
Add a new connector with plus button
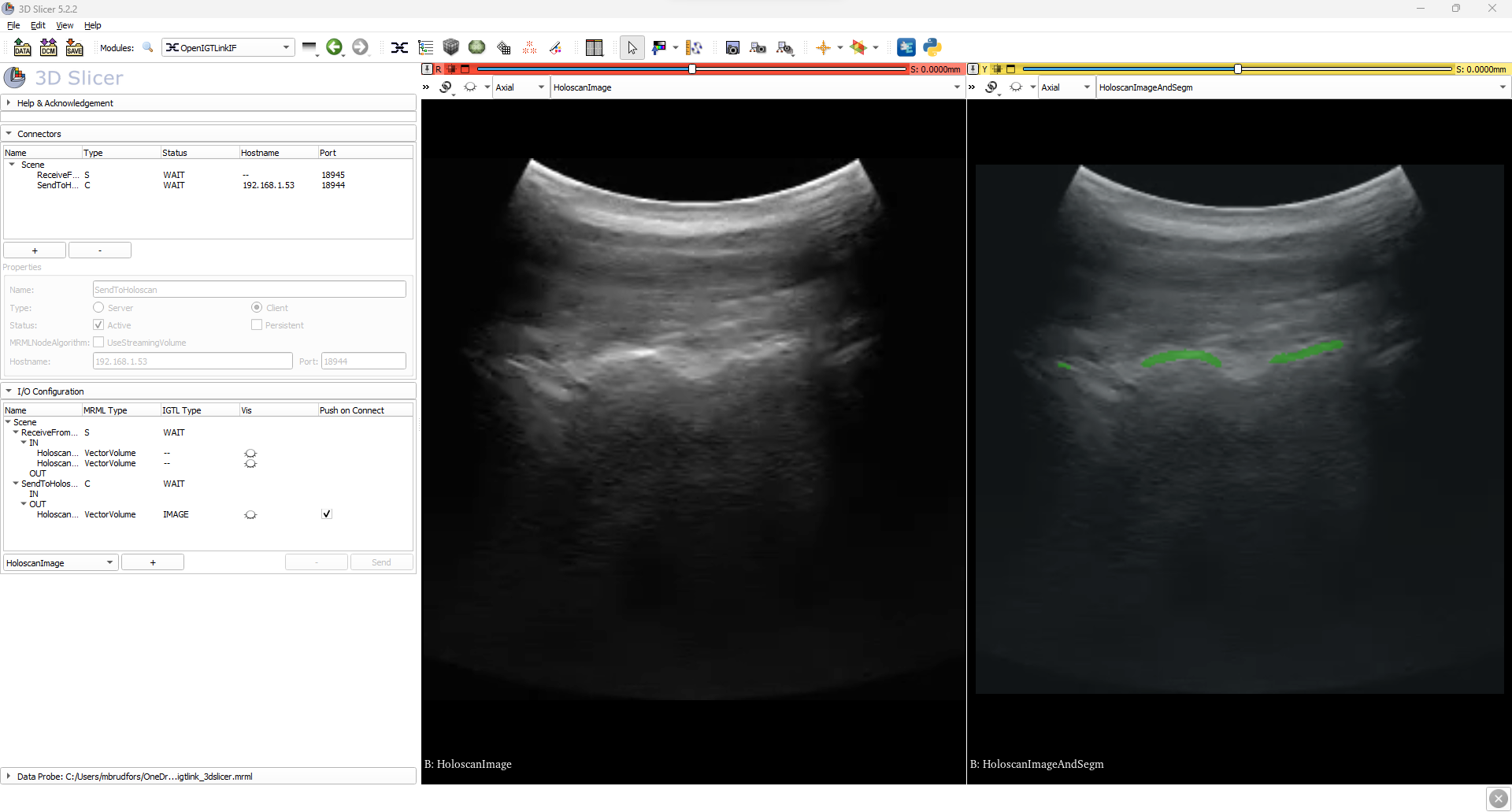click(35, 250)
